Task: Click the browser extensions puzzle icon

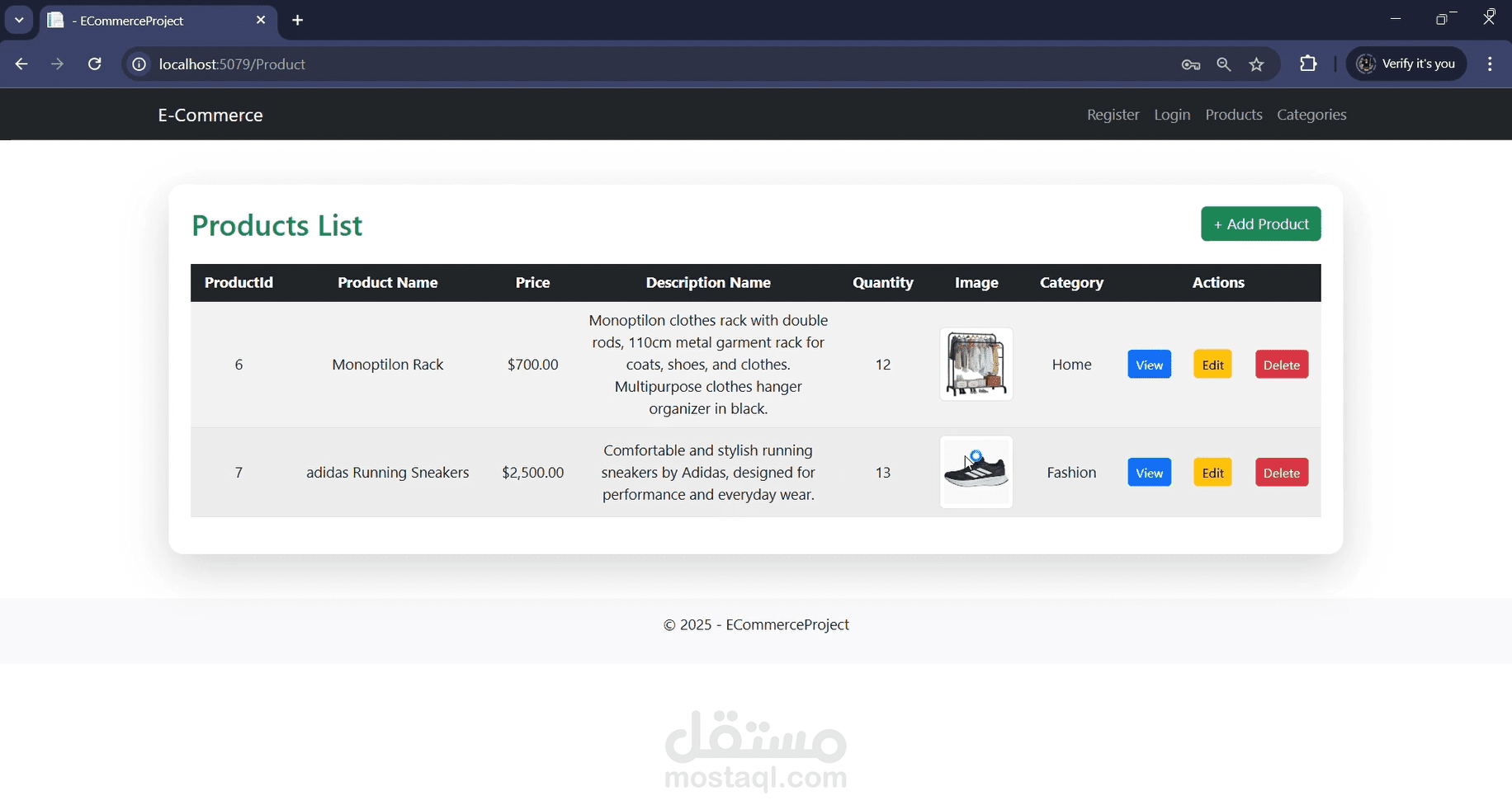Action: pyautogui.click(x=1309, y=64)
